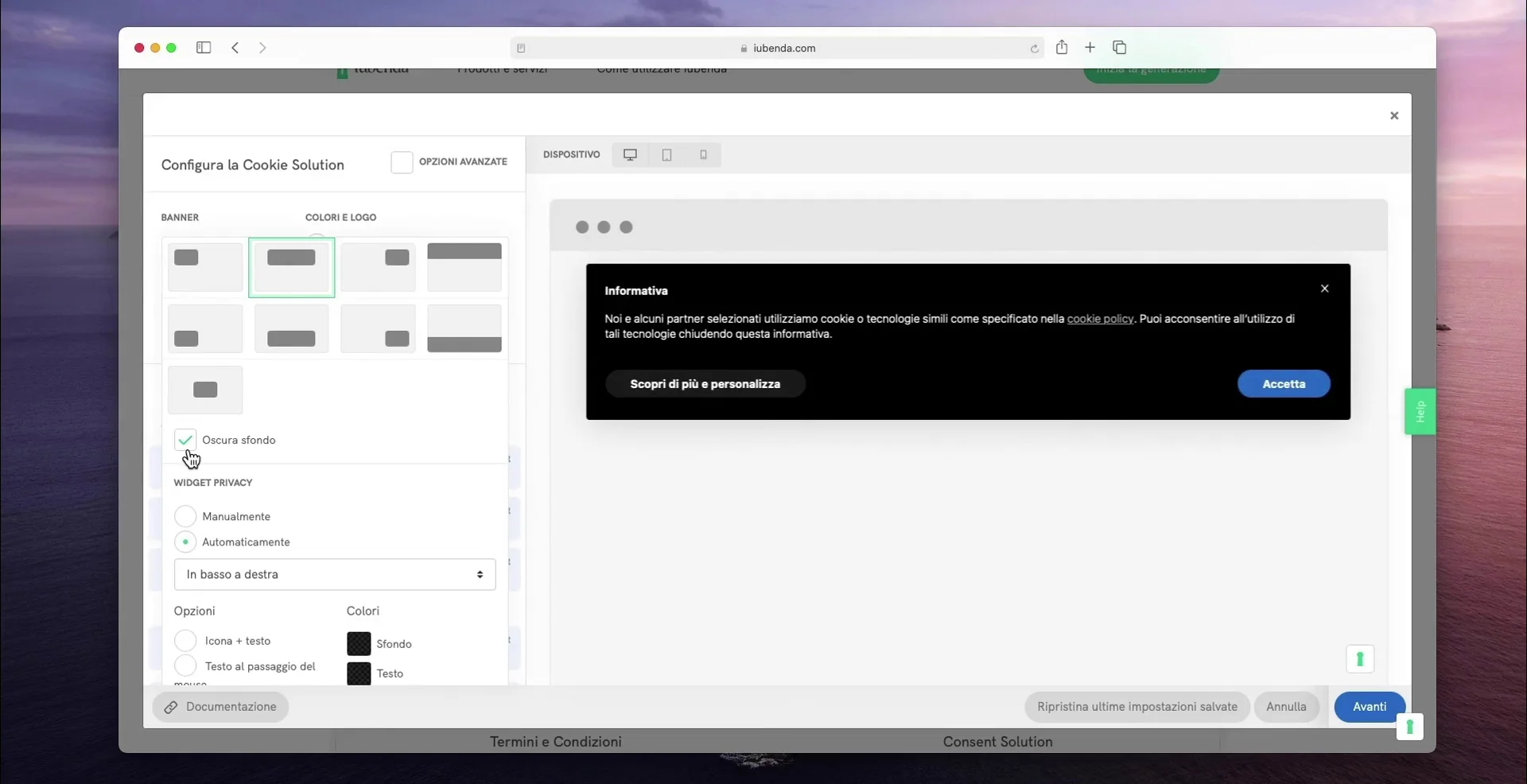Switch preview to mobile phone icon
1527x784 pixels.
(703, 155)
